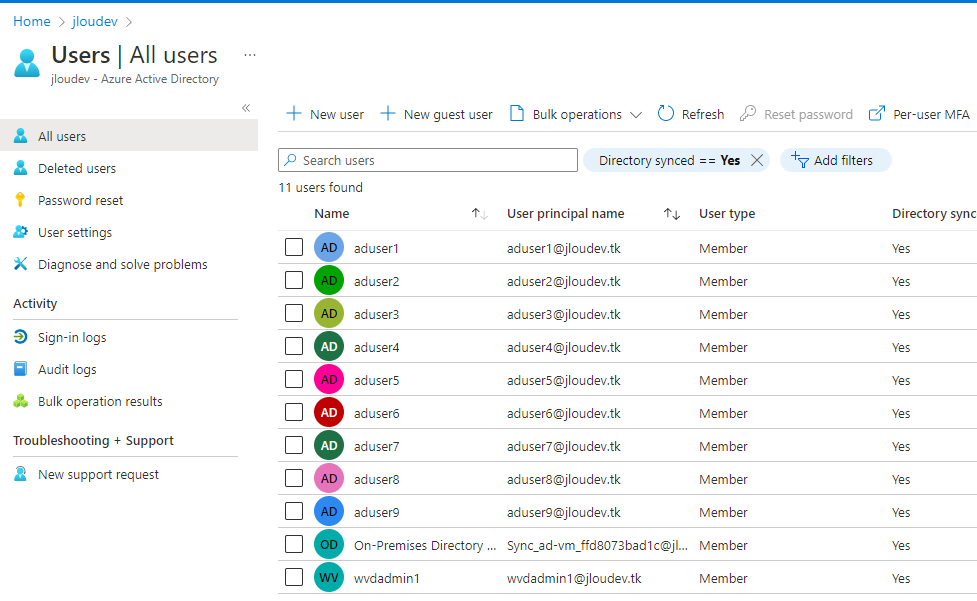Refresh the users list
Viewport: 977px width, 601px height.
[691, 114]
